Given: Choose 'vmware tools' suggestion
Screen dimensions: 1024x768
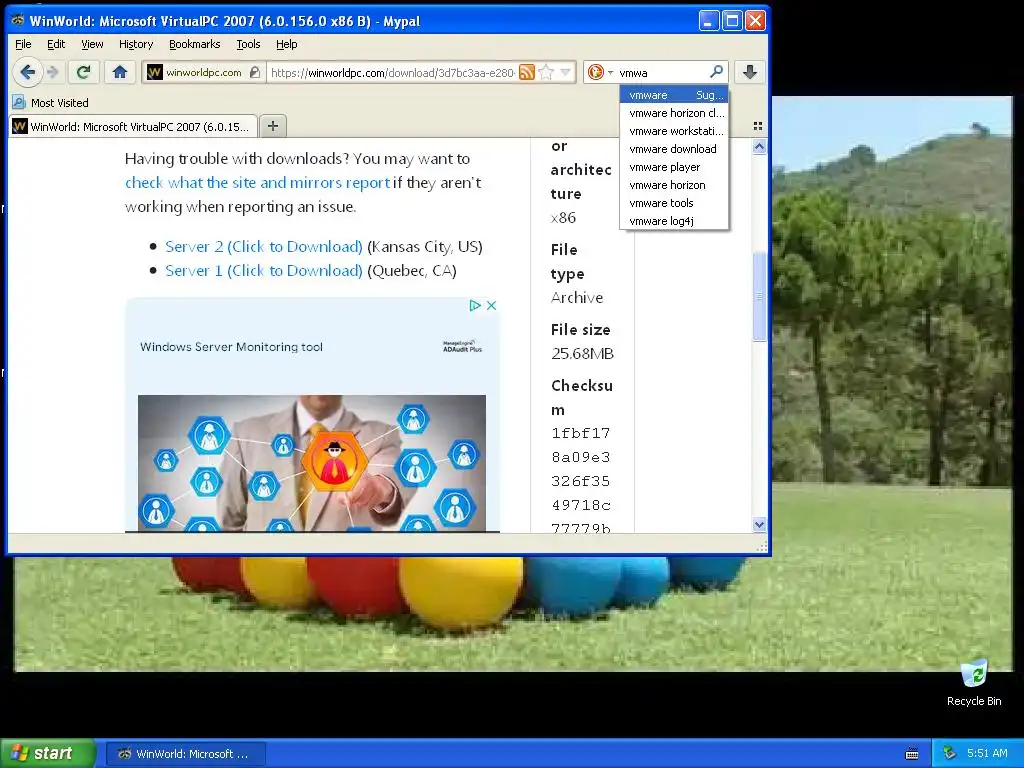Looking at the screenshot, I should (674, 203).
